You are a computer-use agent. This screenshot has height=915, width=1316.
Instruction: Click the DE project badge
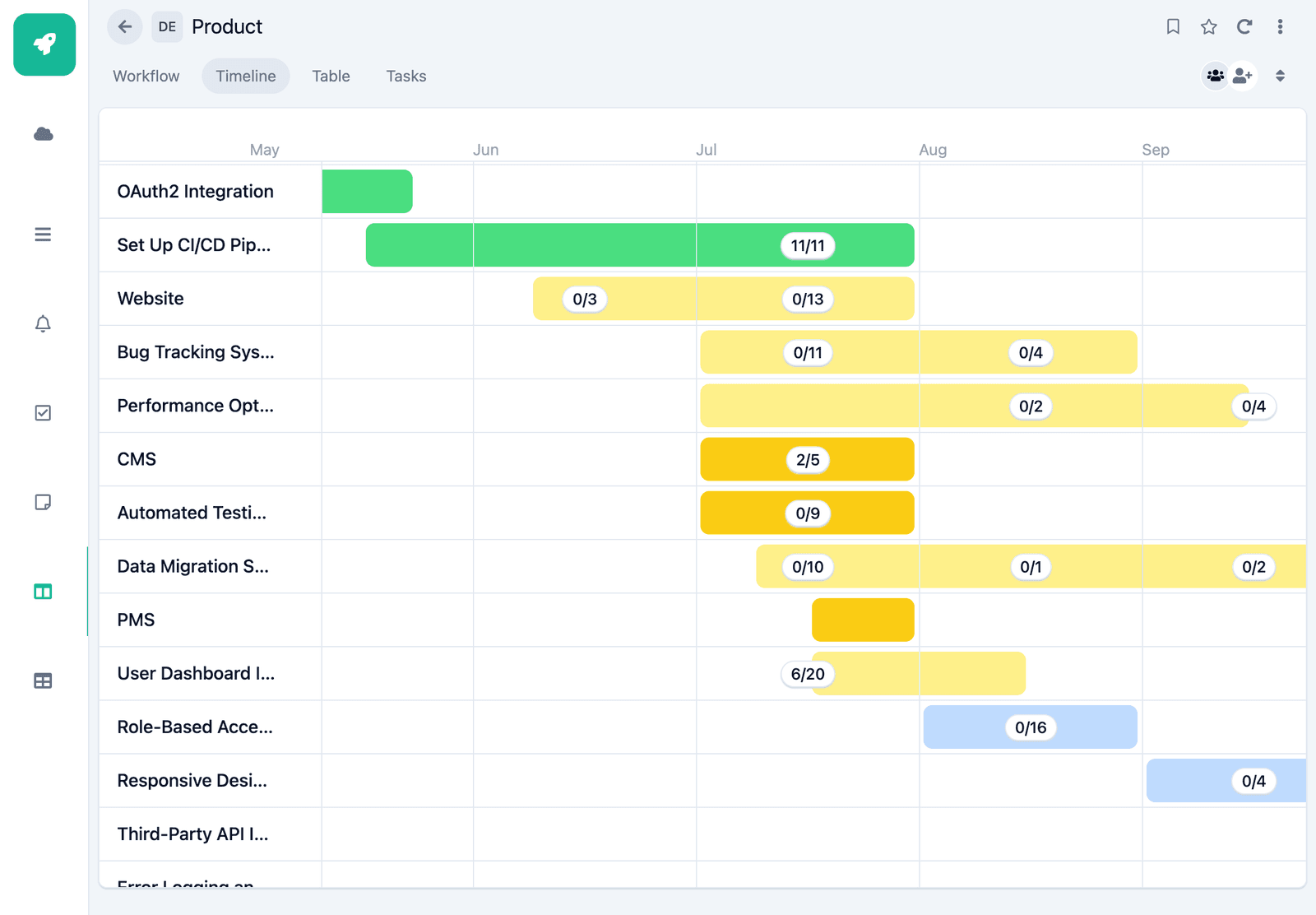[x=167, y=26]
